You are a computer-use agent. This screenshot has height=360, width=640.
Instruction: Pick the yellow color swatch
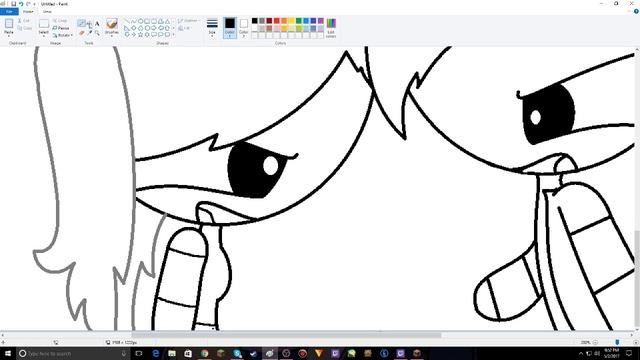coord(291,21)
